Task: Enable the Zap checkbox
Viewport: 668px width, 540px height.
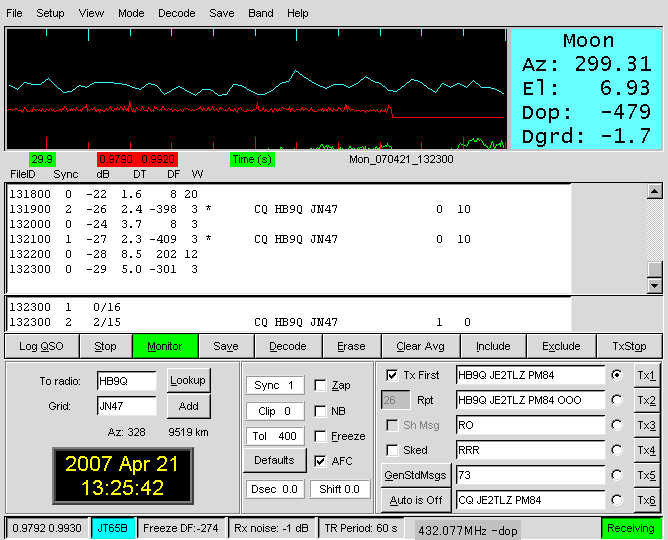Action: pyautogui.click(x=320, y=385)
